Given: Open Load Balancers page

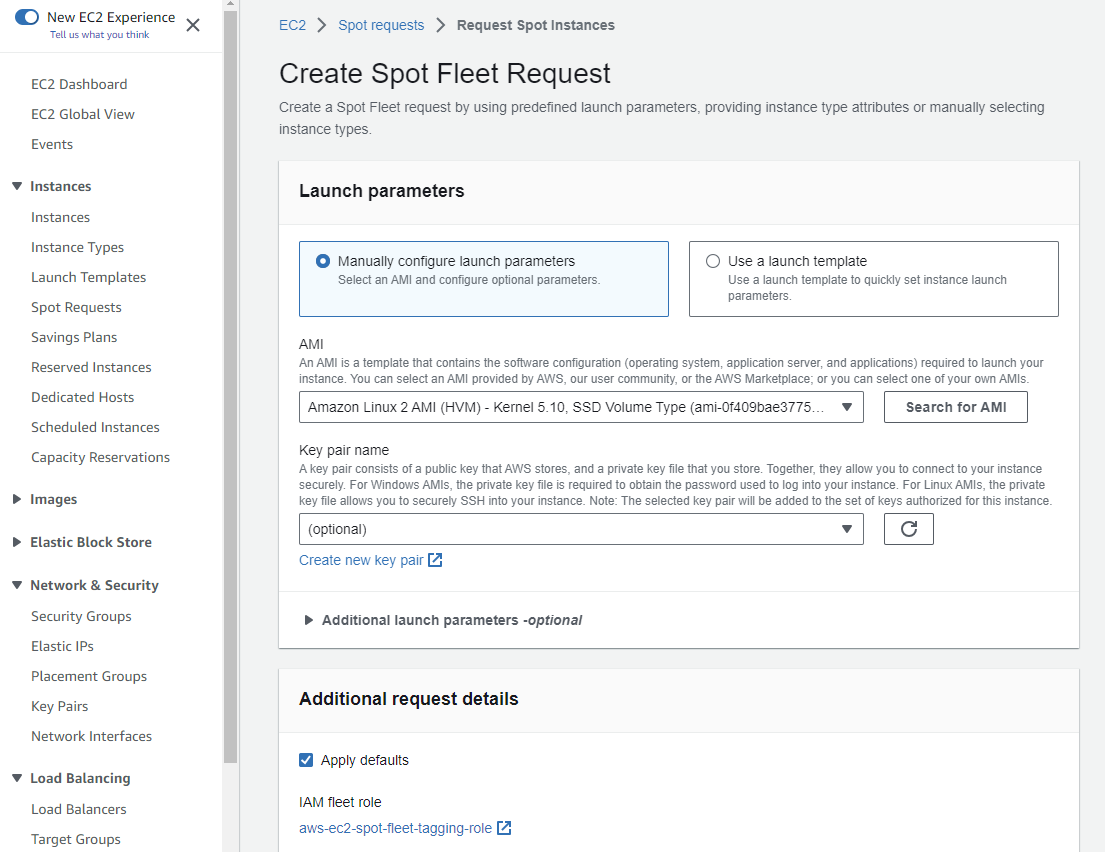Looking at the screenshot, I should coord(79,809).
